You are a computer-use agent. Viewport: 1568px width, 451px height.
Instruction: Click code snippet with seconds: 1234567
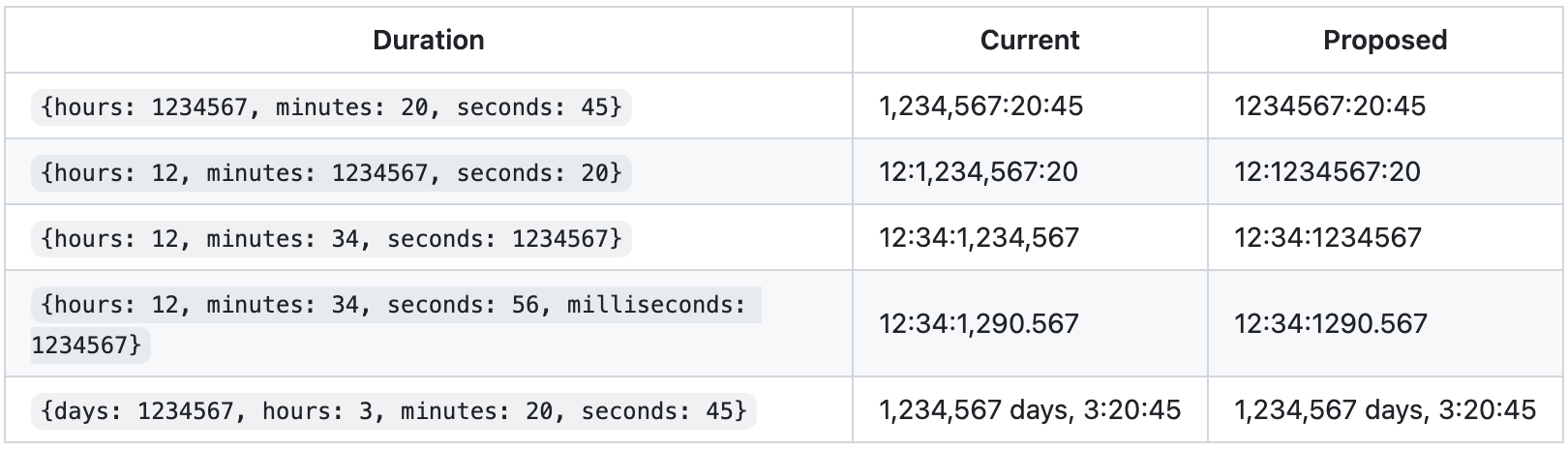tap(331, 238)
